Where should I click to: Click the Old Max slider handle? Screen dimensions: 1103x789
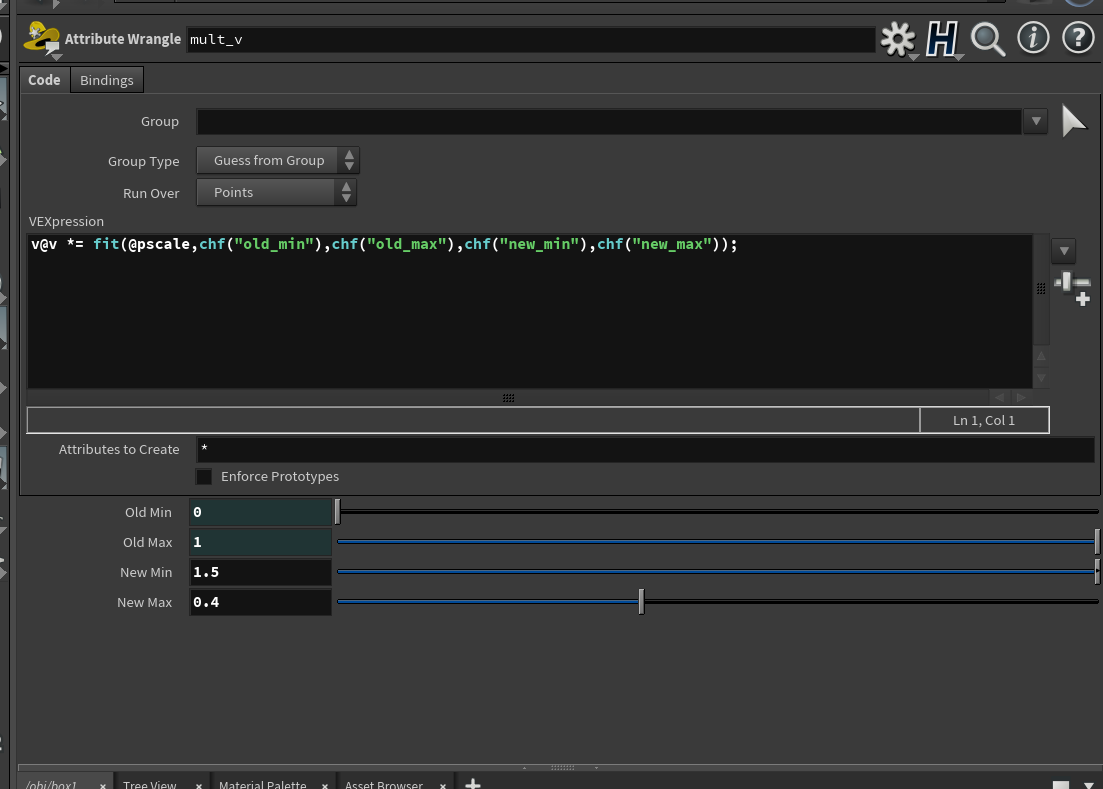(x=1097, y=541)
